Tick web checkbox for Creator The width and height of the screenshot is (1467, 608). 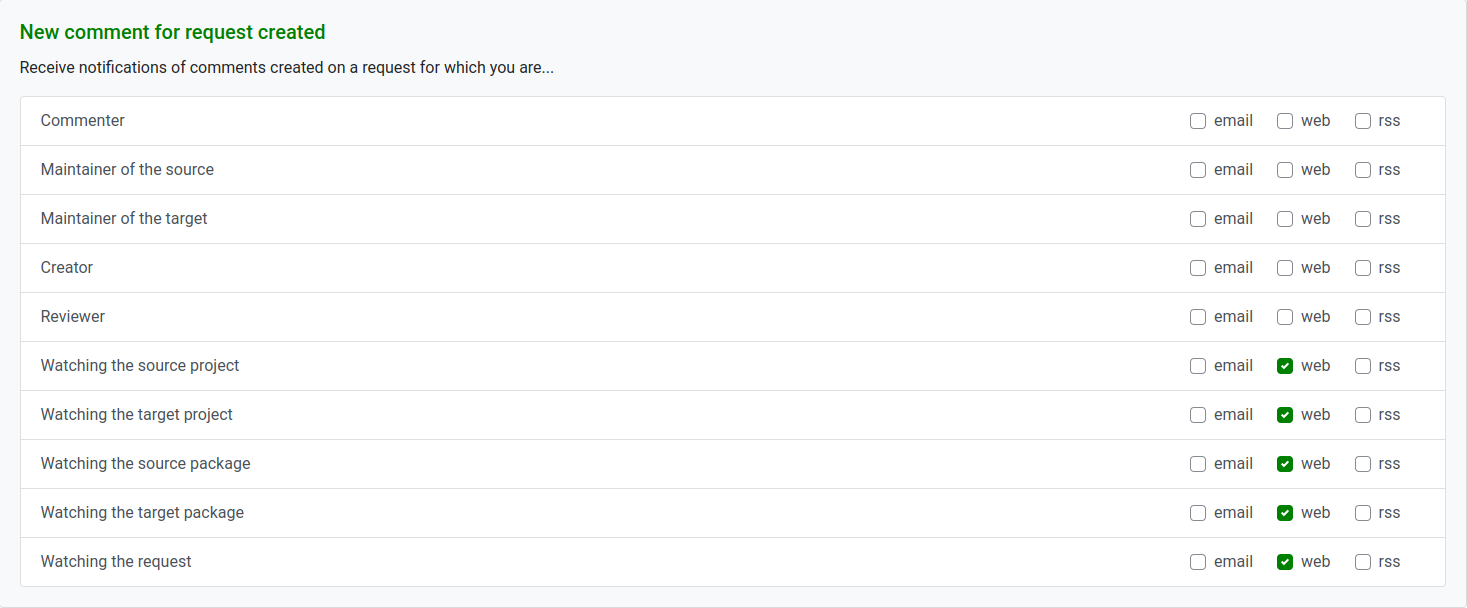tap(1285, 268)
